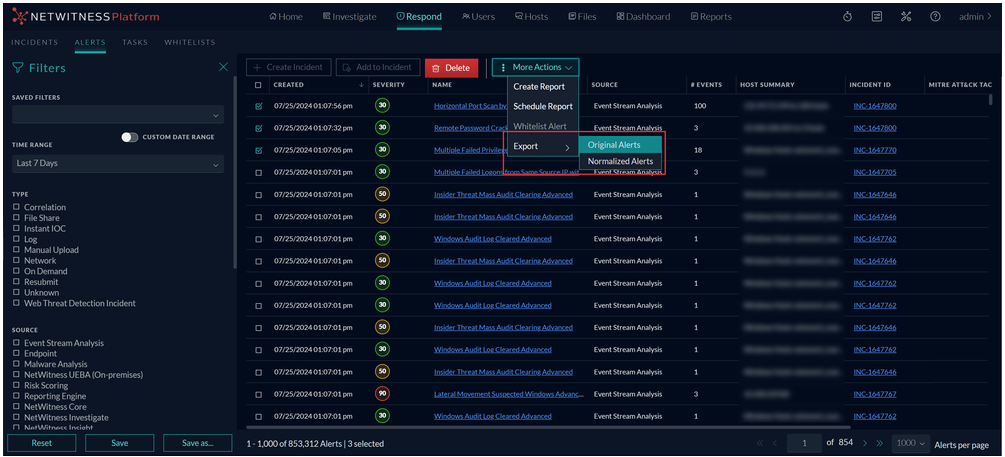The height and width of the screenshot is (457, 1005).
Task: Go to the next page arrow
Action: click(865, 443)
